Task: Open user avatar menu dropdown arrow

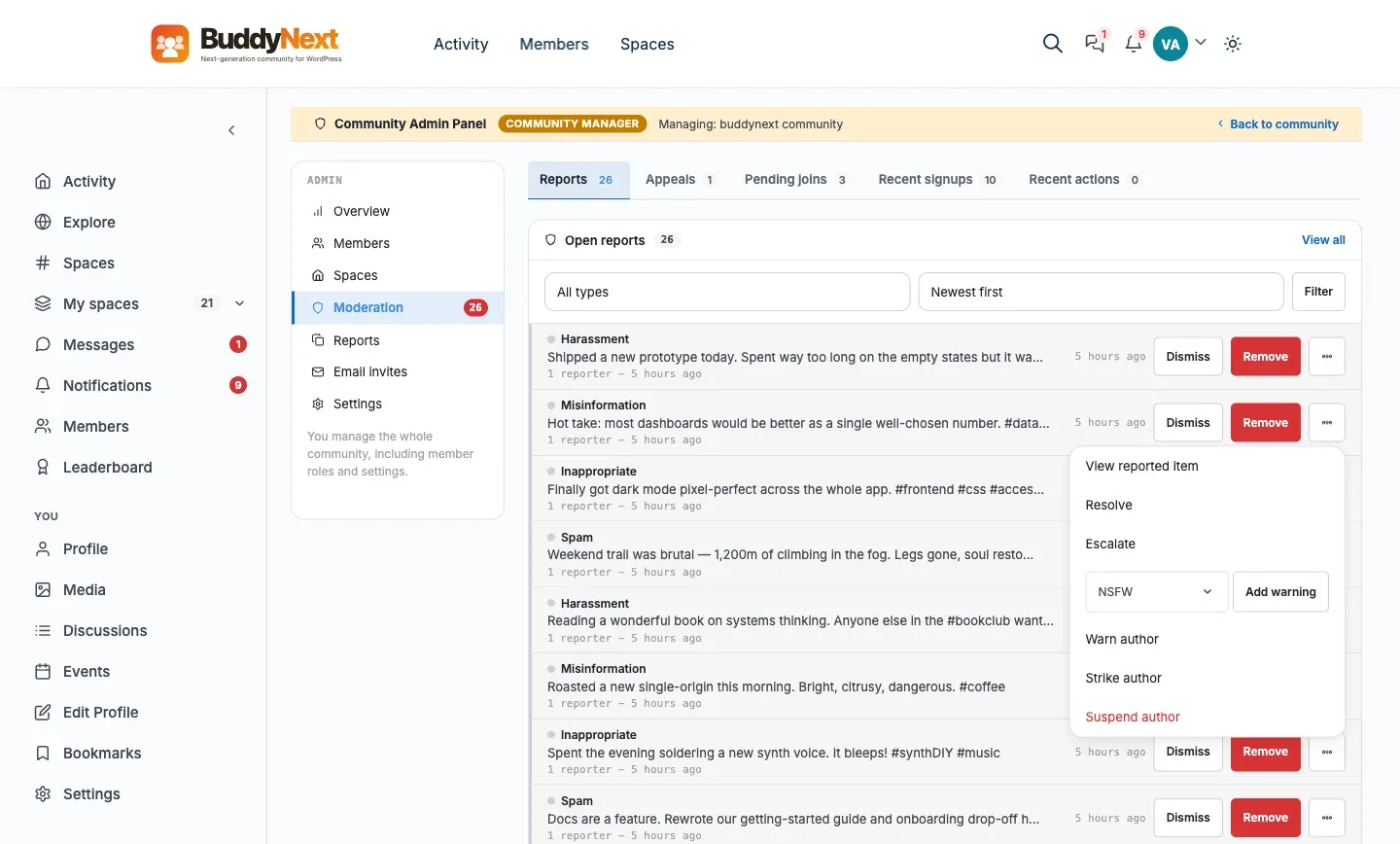Action: (1201, 43)
